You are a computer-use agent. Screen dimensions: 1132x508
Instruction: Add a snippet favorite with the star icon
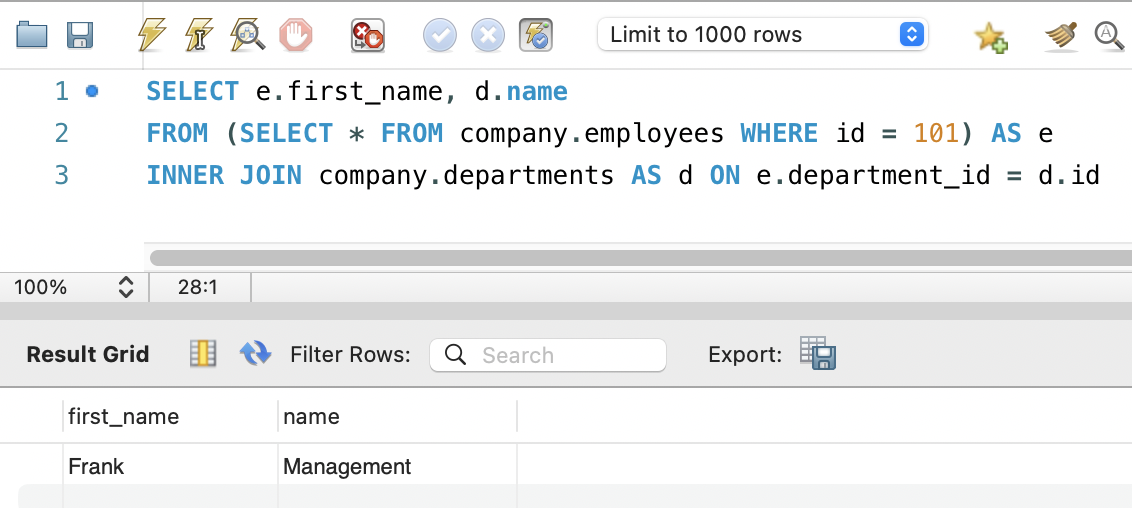coord(990,36)
